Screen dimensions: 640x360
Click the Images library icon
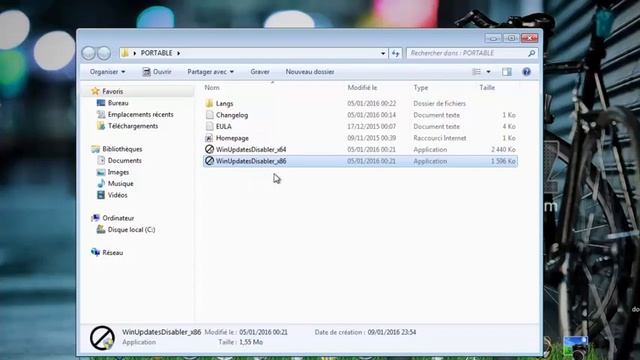click(101, 172)
